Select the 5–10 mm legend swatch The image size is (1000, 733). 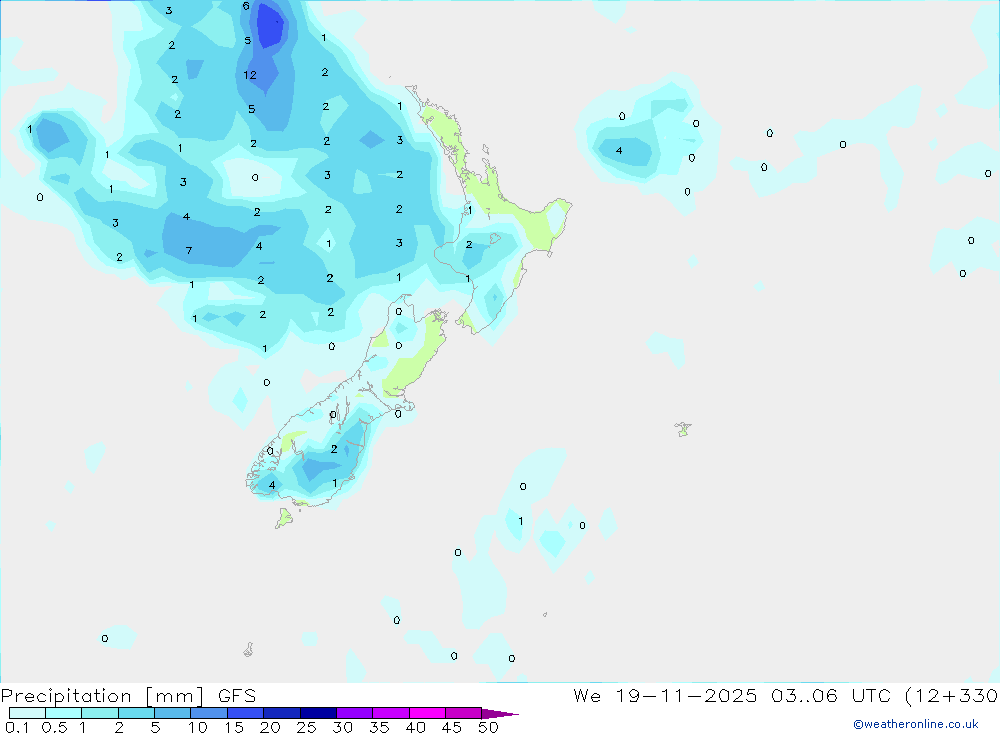pos(173,713)
